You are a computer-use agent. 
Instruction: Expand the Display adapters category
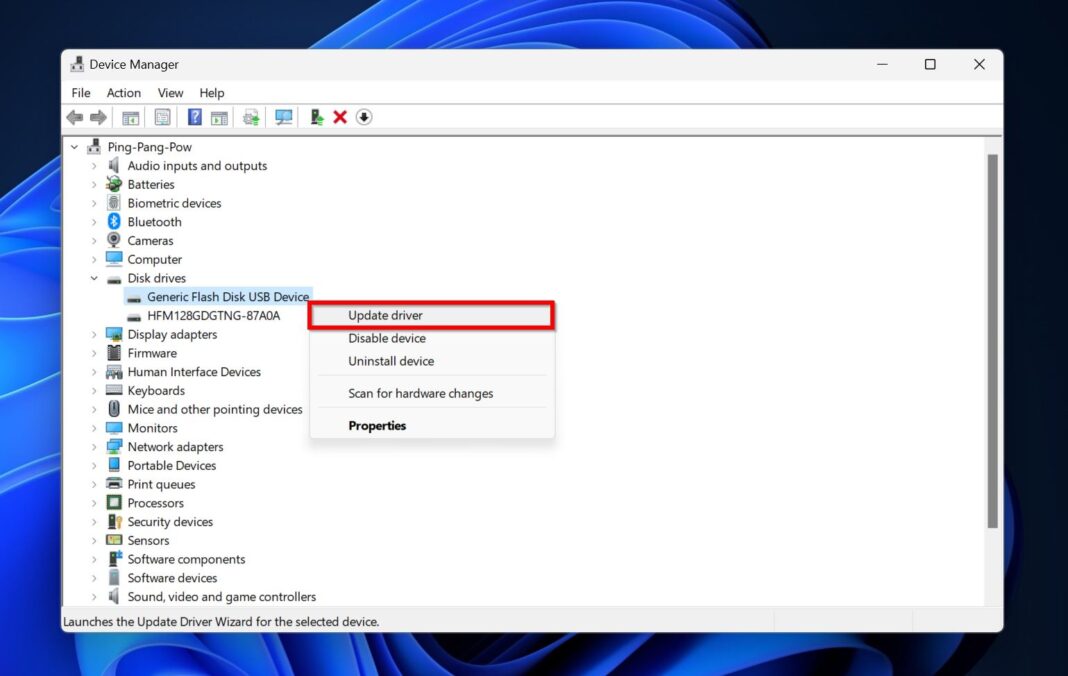coord(93,334)
